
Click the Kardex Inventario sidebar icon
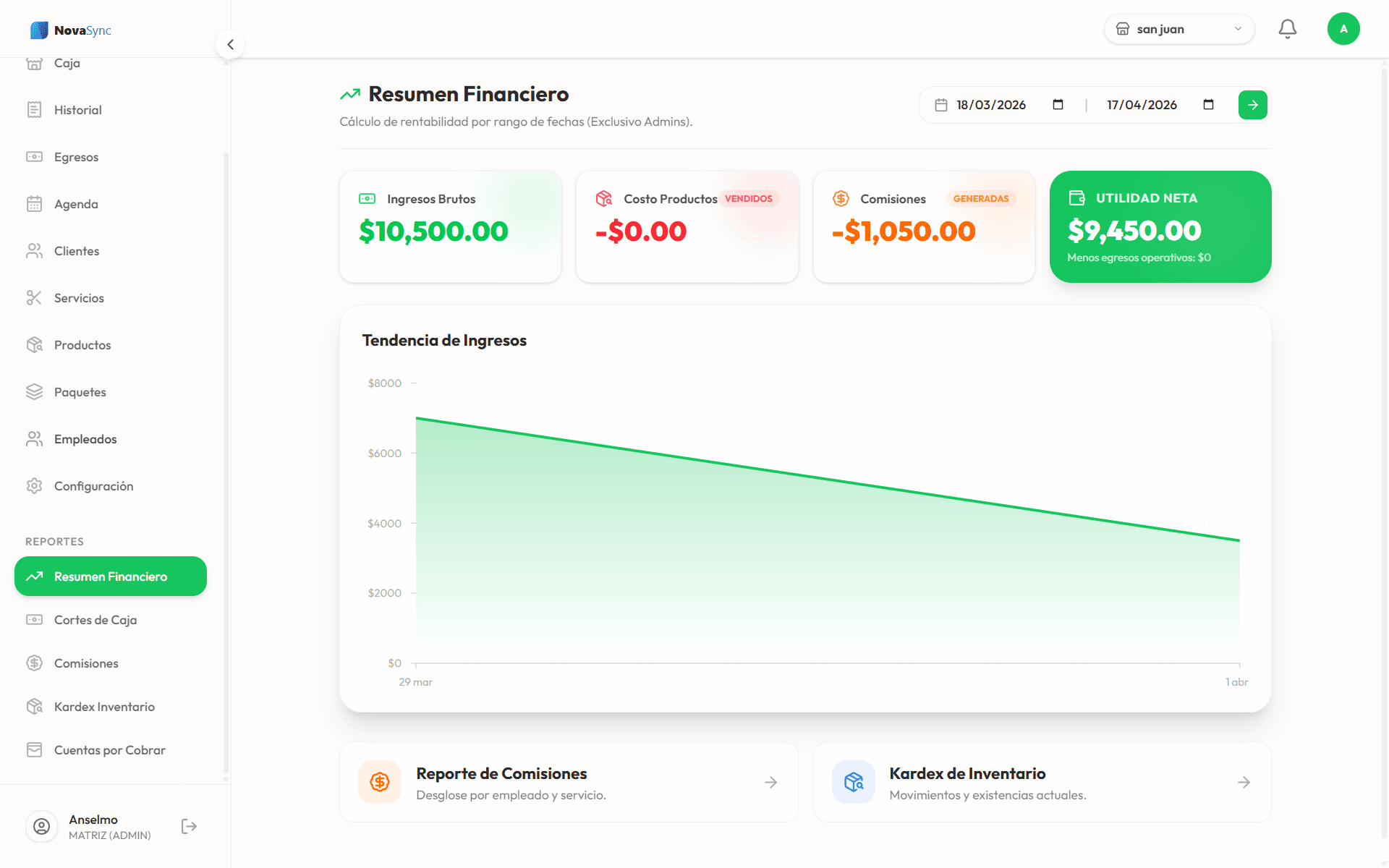34,707
